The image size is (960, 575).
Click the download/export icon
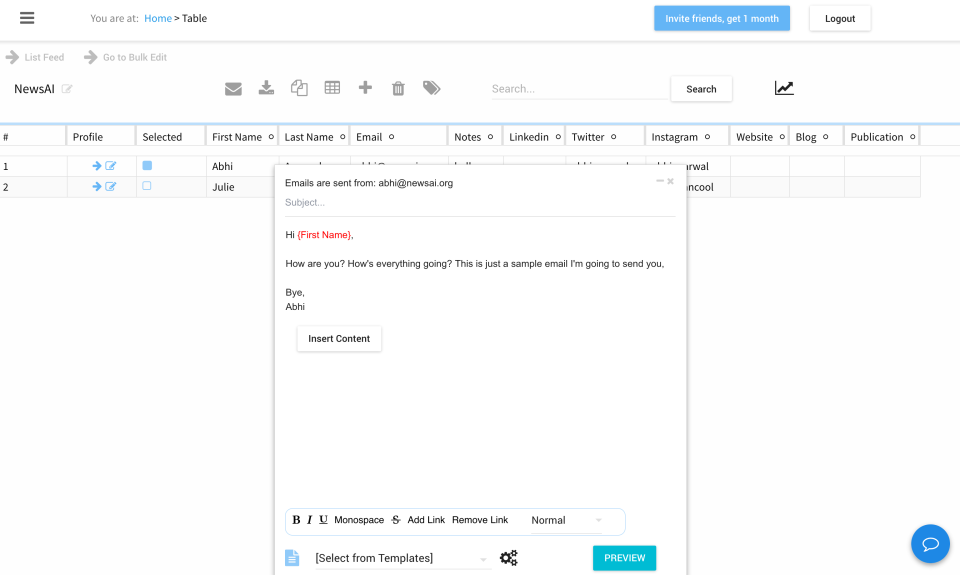266,88
